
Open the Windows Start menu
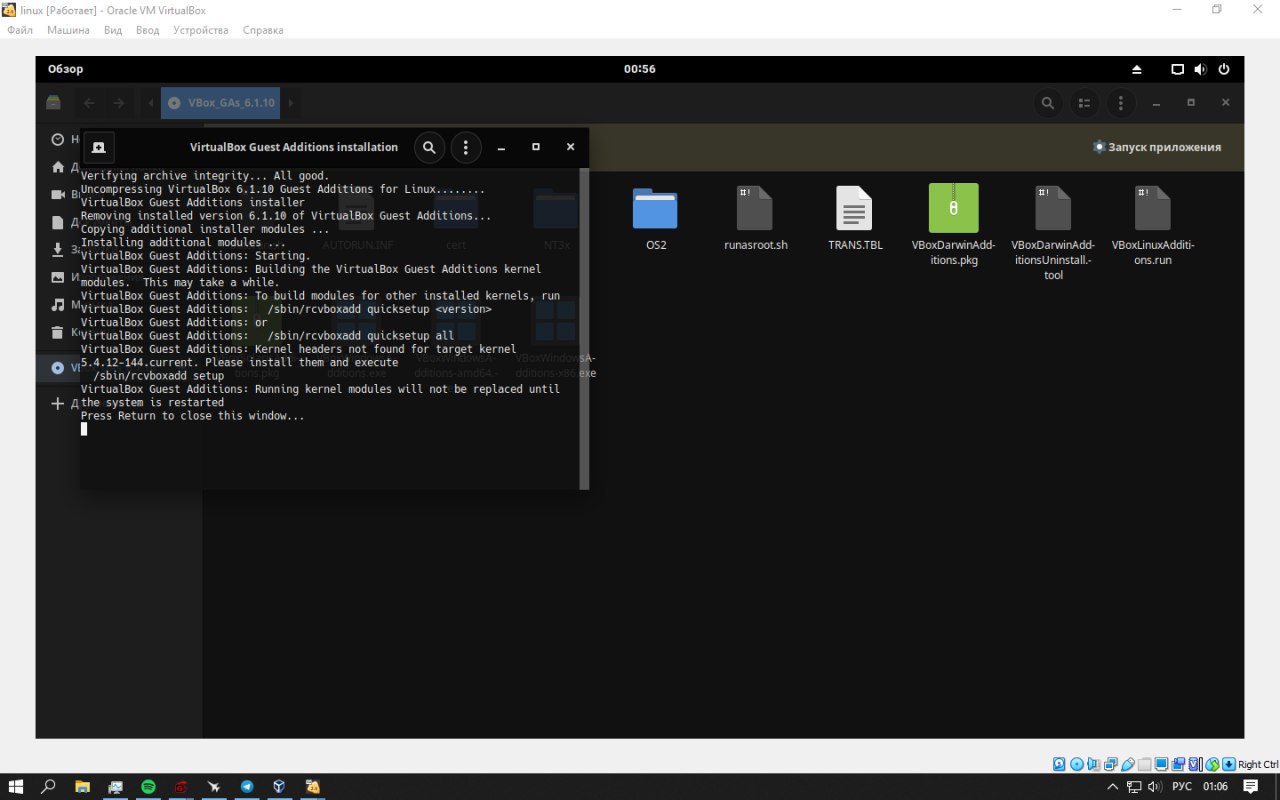pos(16,787)
